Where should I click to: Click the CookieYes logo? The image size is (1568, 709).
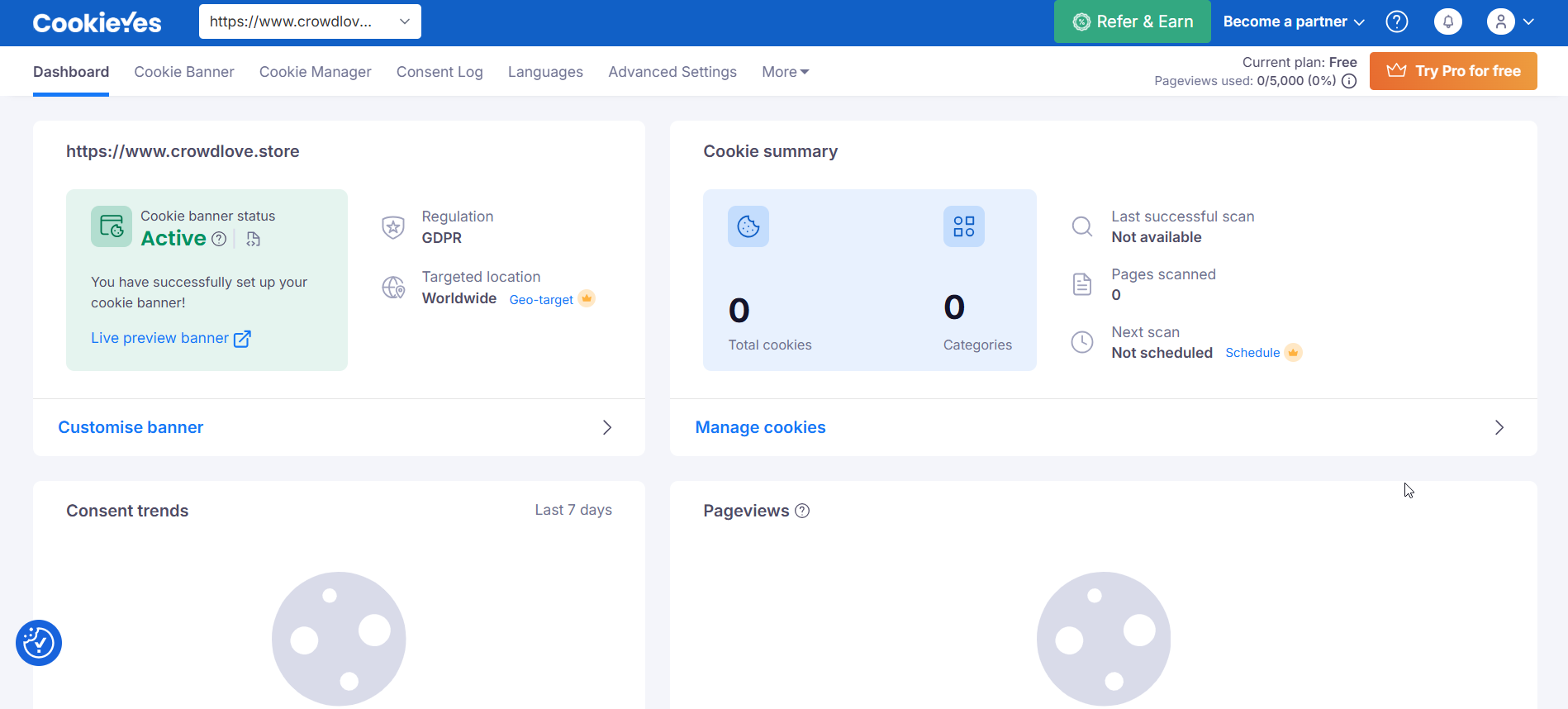[97, 22]
